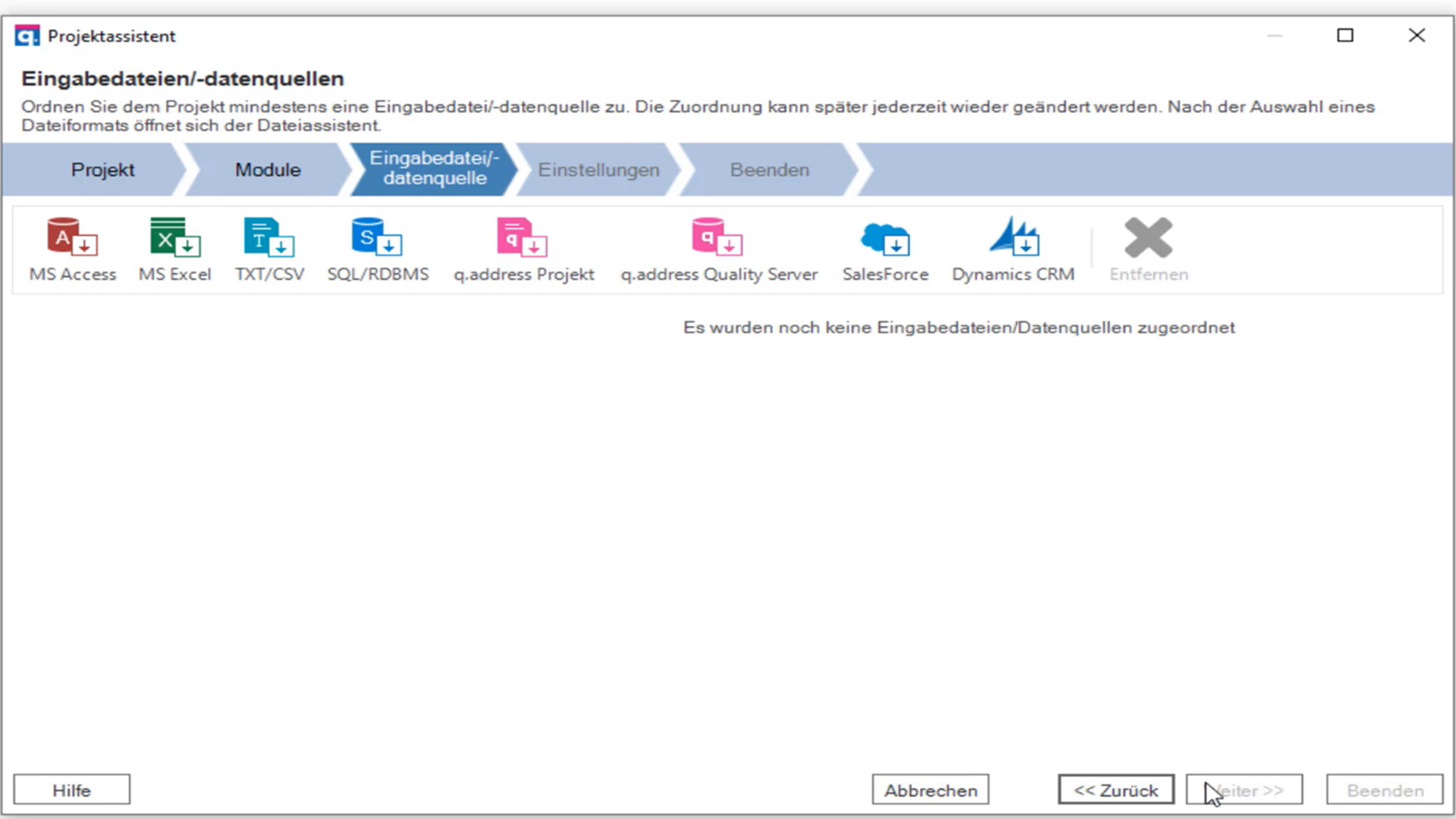Add an MS Access input source
1456x819 pixels.
coord(73,249)
